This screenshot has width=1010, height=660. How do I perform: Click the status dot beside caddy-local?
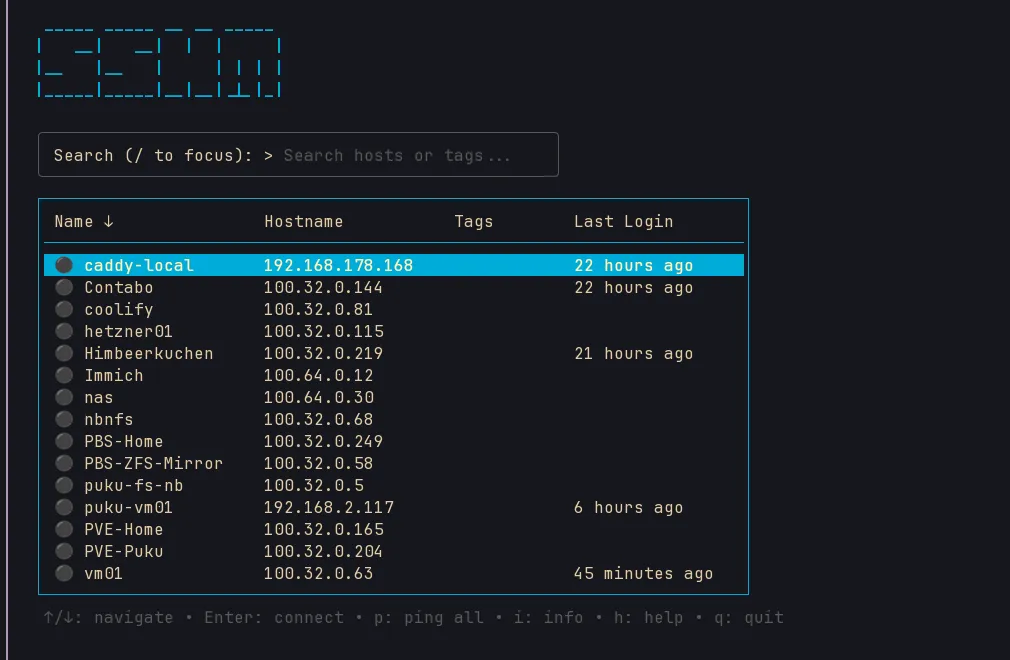64,265
